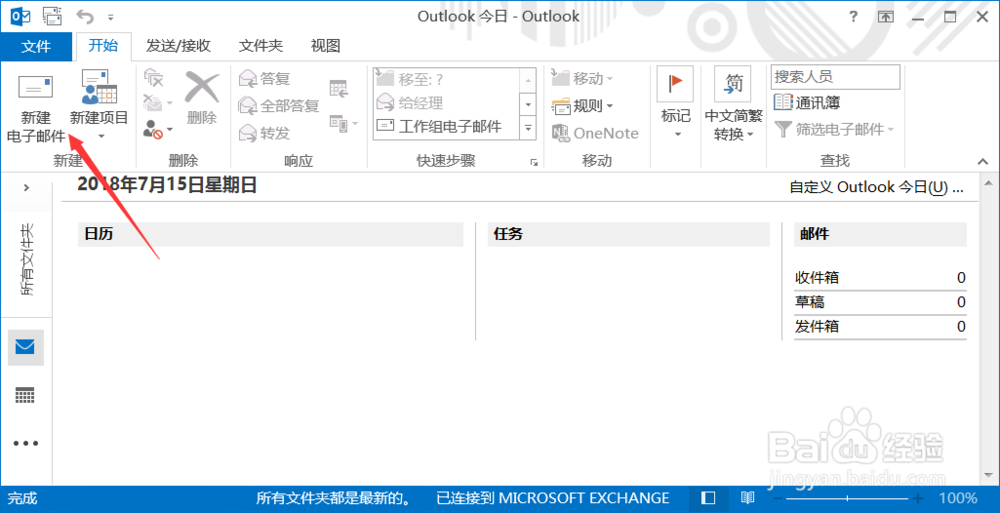Open Filter Email (筛选电子邮件) dropdown
The height and width of the screenshot is (513, 1000).
(834, 130)
